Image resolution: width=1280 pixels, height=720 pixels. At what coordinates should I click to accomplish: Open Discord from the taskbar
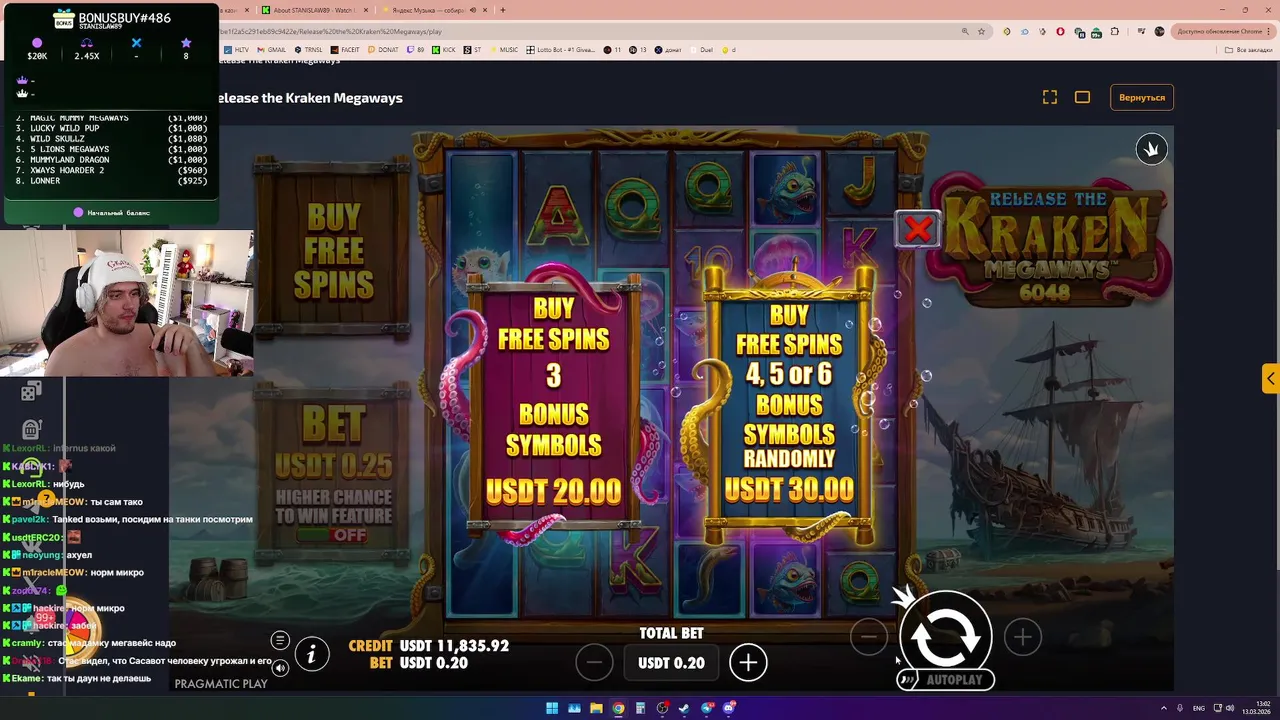click(729, 708)
